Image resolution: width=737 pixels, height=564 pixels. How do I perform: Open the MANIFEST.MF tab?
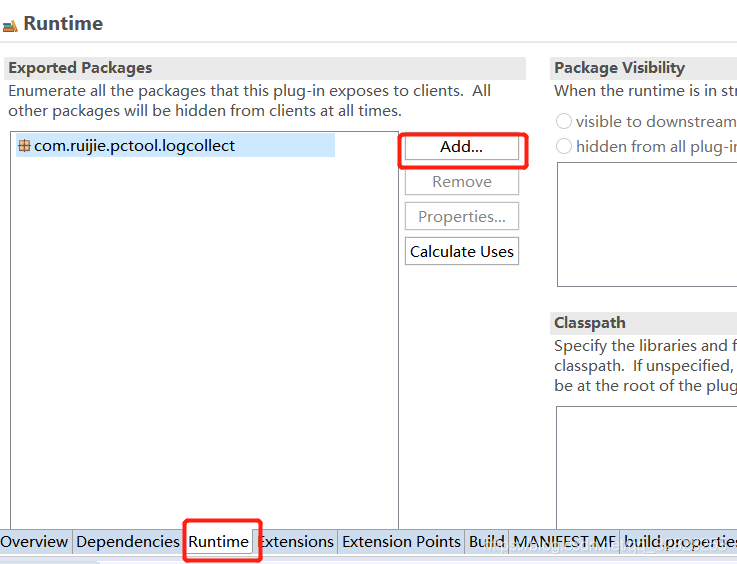tap(564, 542)
